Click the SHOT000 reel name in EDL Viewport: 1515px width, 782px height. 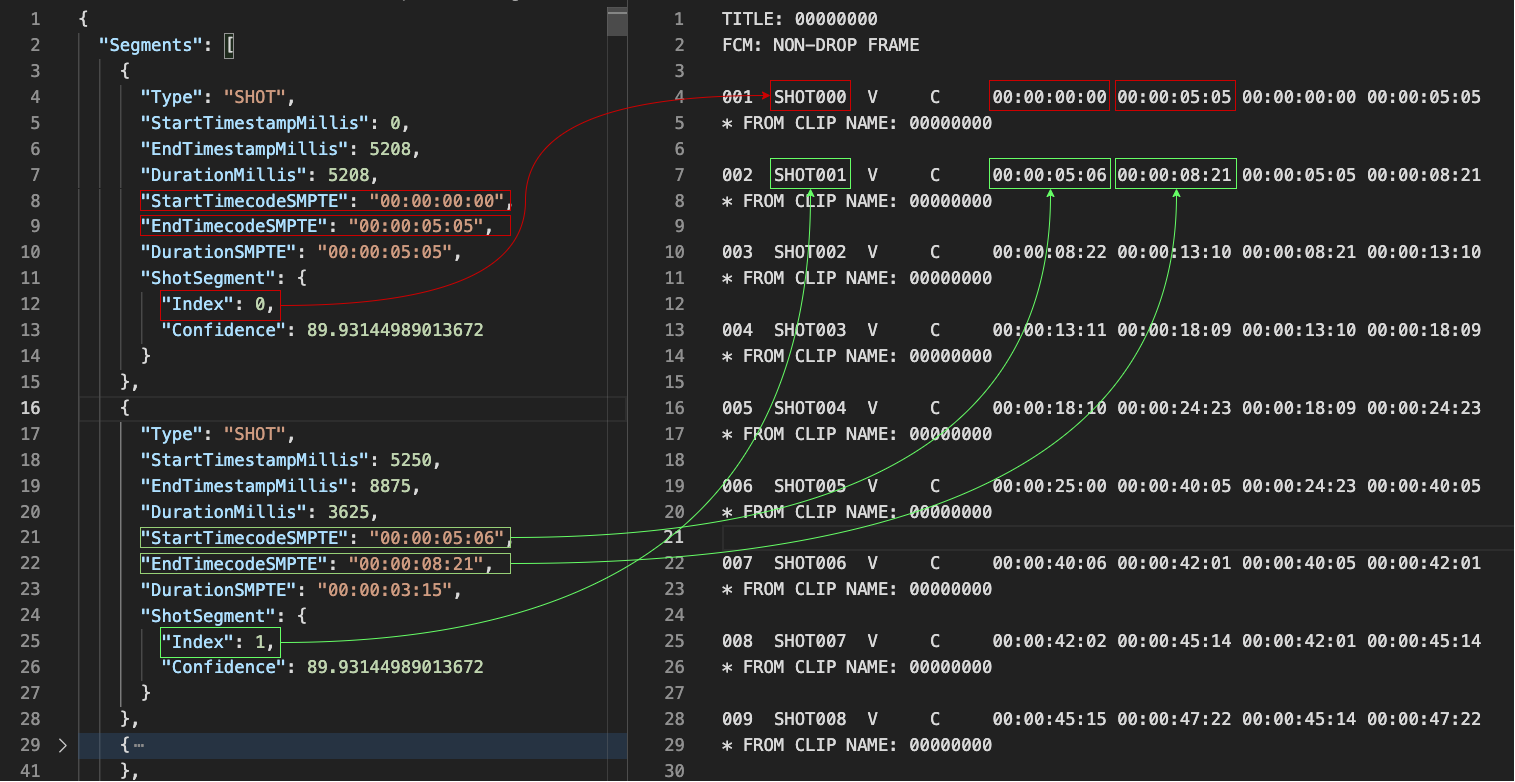coord(810,97)
